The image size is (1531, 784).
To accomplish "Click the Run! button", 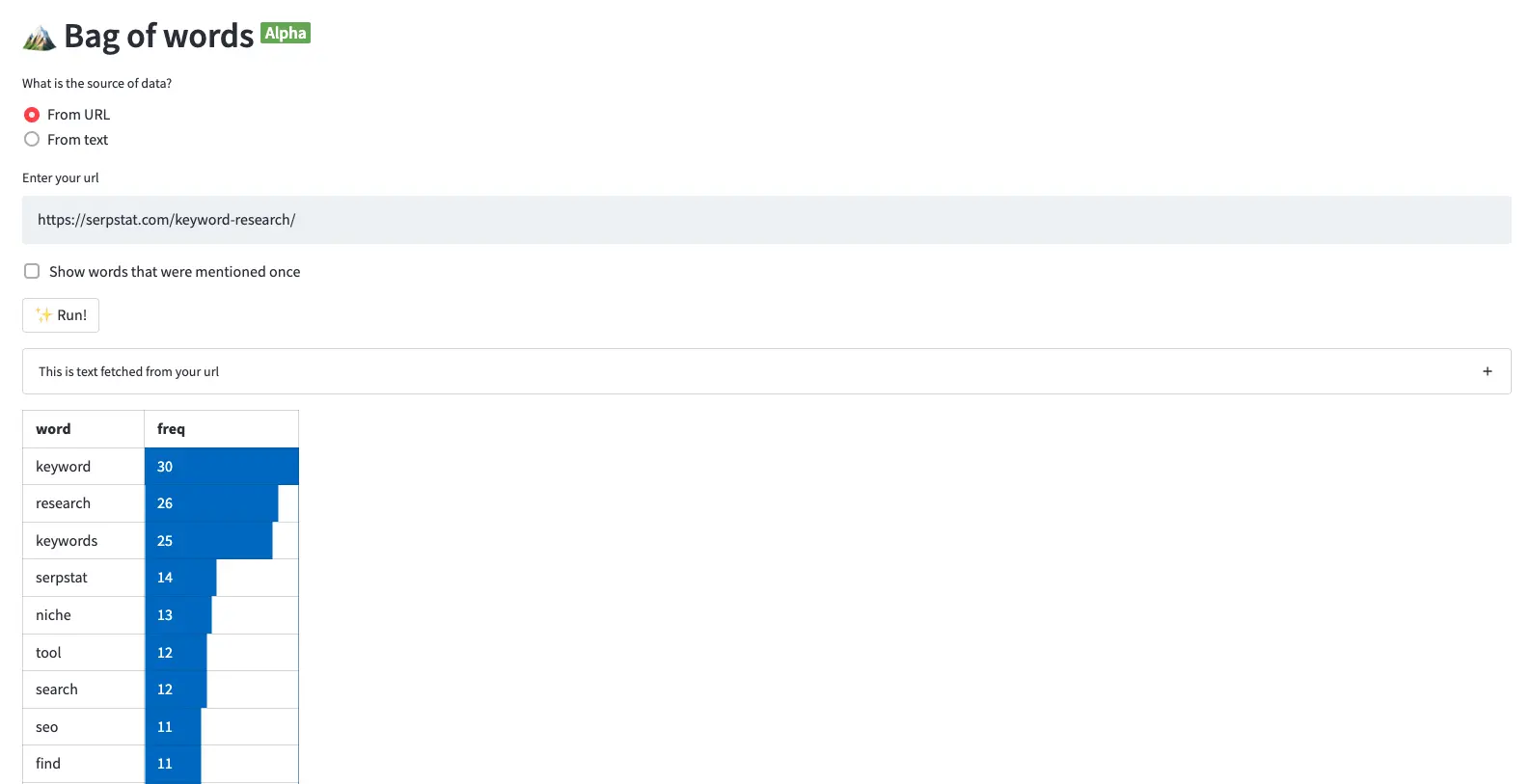I will pyautogui.click(x=61, y=315).
